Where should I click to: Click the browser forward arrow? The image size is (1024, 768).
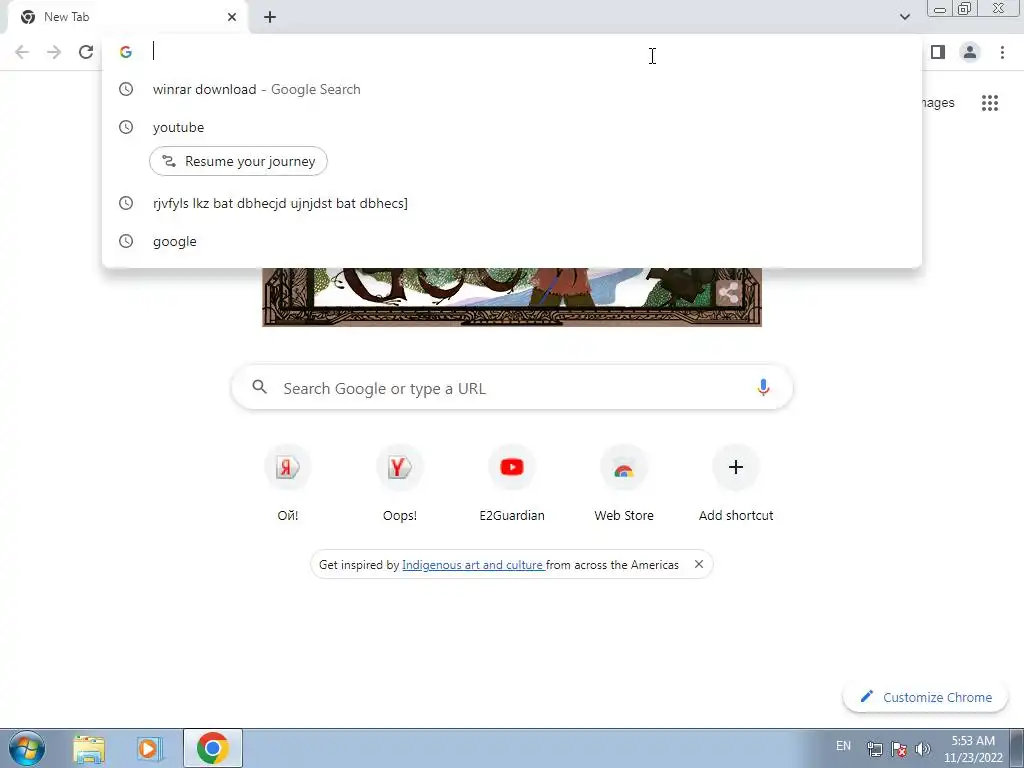(x=54, y=52)
